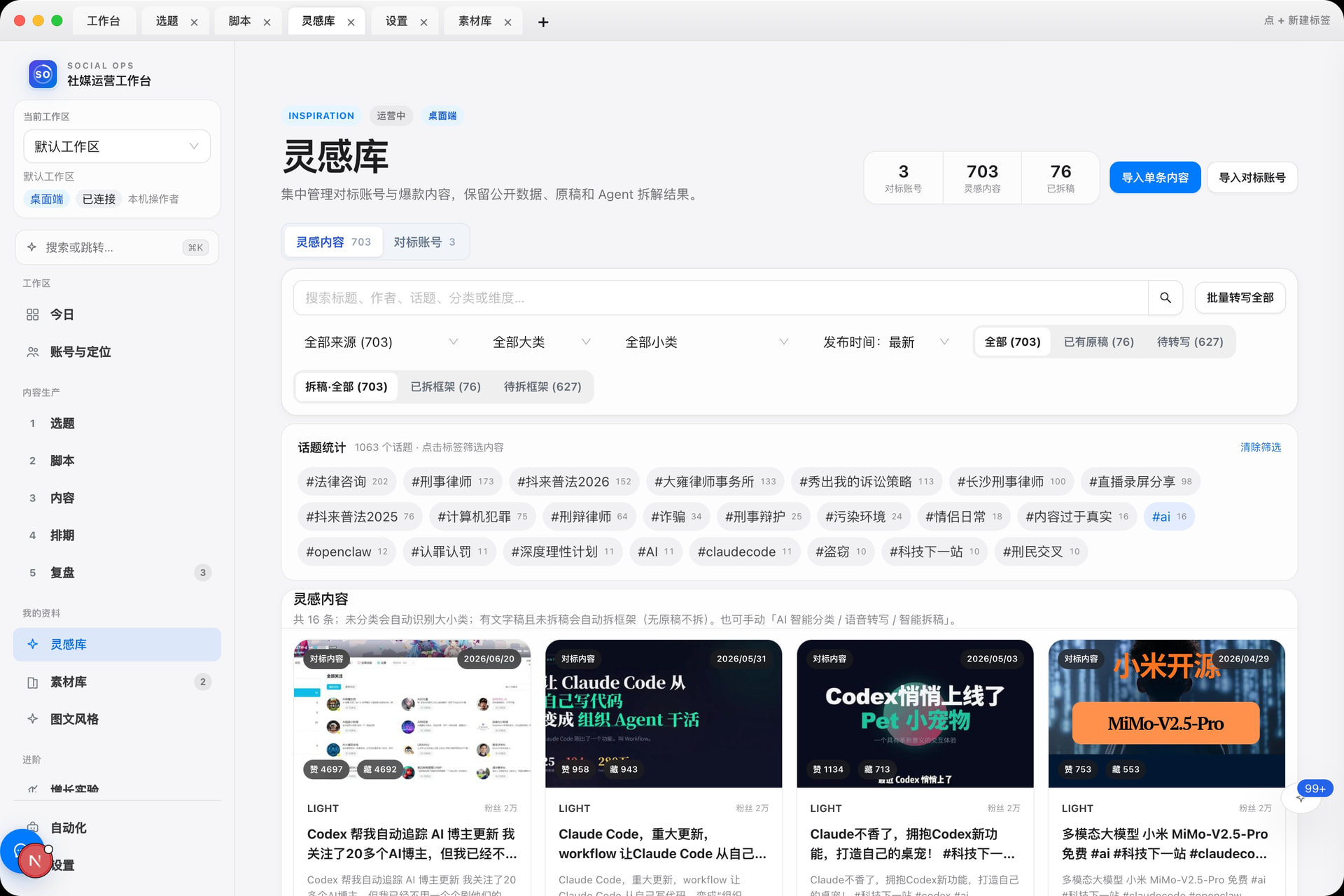Close the 素材库 tab

(x=507, y=22)
